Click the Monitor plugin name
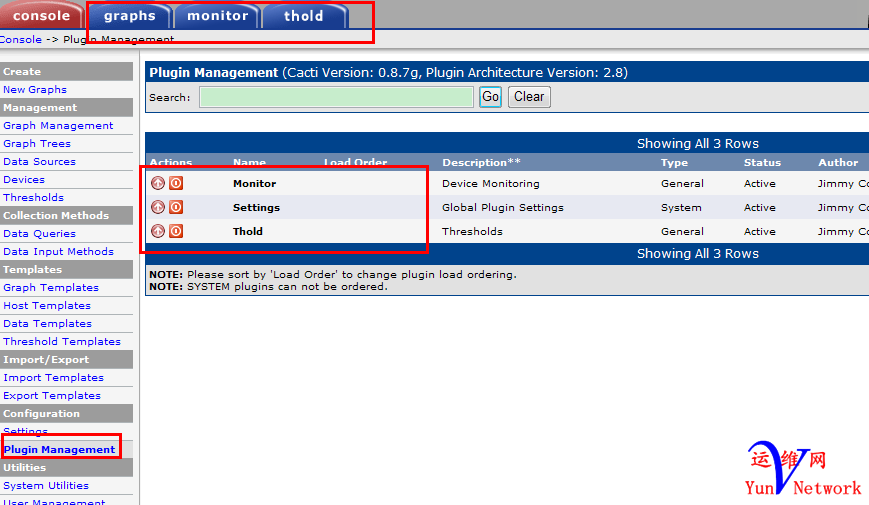Image resolution: width=869 pixels, height=505 pixels. (254, 183)
